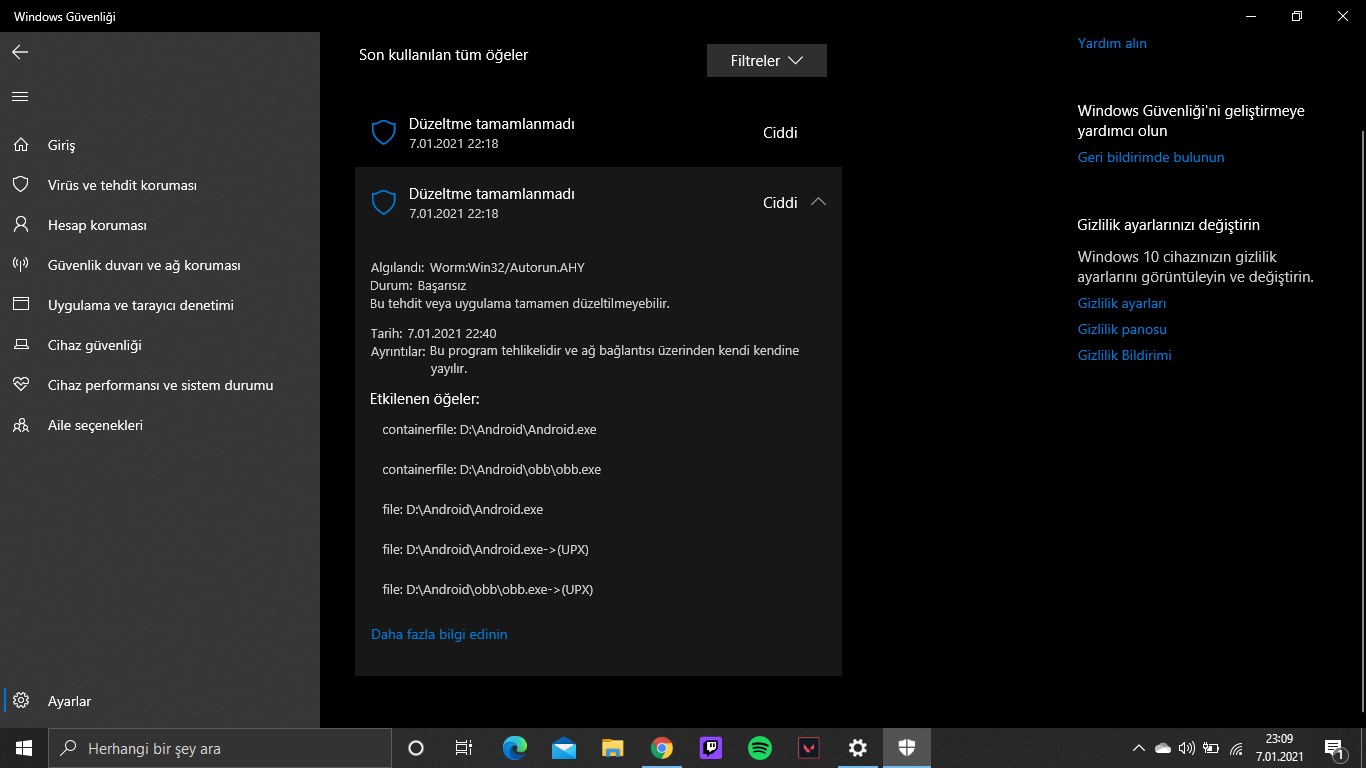Click Geri bildirimde bulunun link
This screenshot has height=768, width=1366.
tap(1151, 157)
